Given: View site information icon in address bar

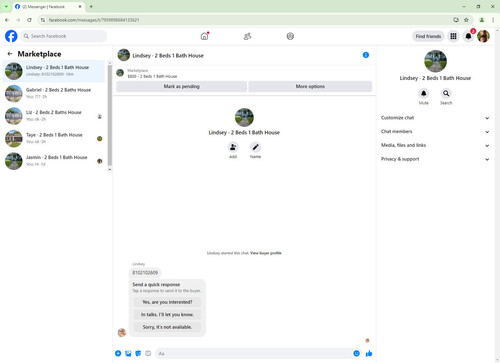Looking at the screenshot, I should point(43,20).
